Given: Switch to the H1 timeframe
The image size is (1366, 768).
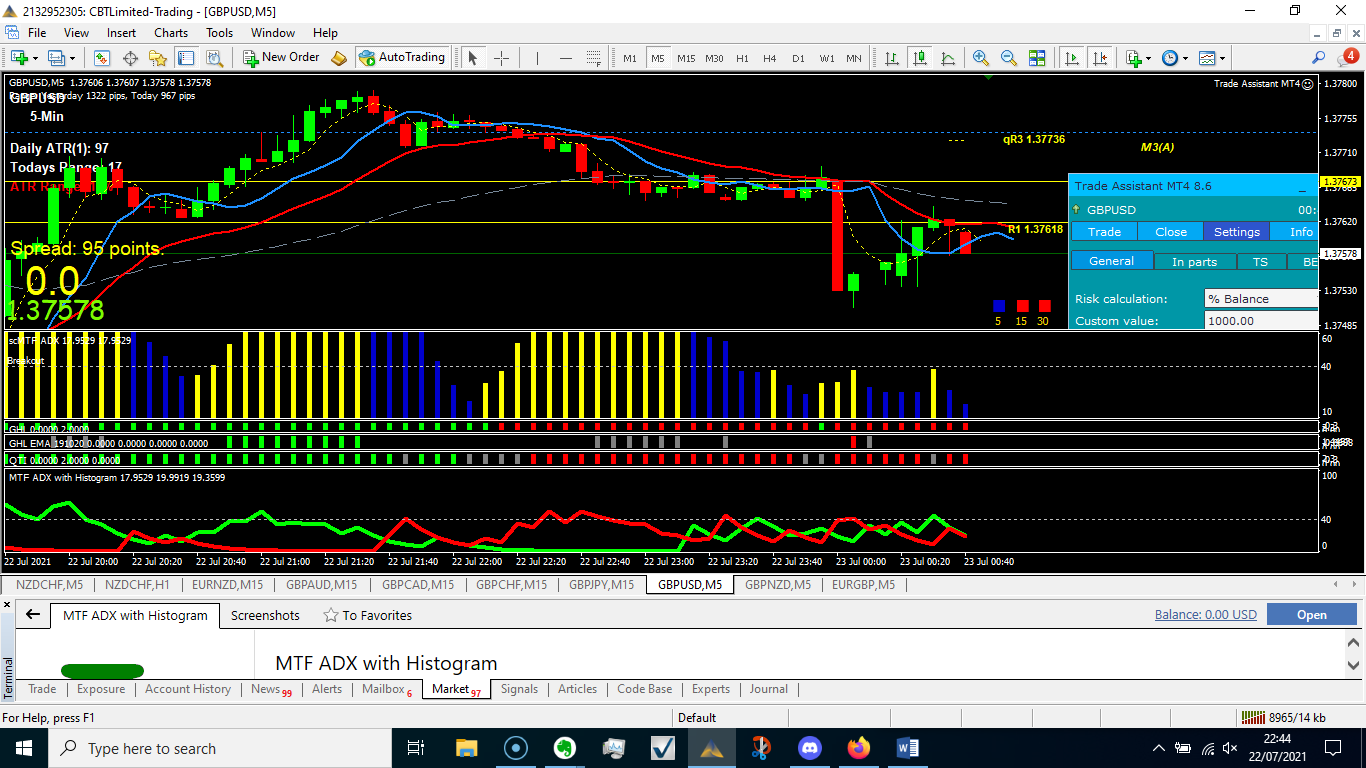Looking at the screenshot, I should [x=742, y=58].
